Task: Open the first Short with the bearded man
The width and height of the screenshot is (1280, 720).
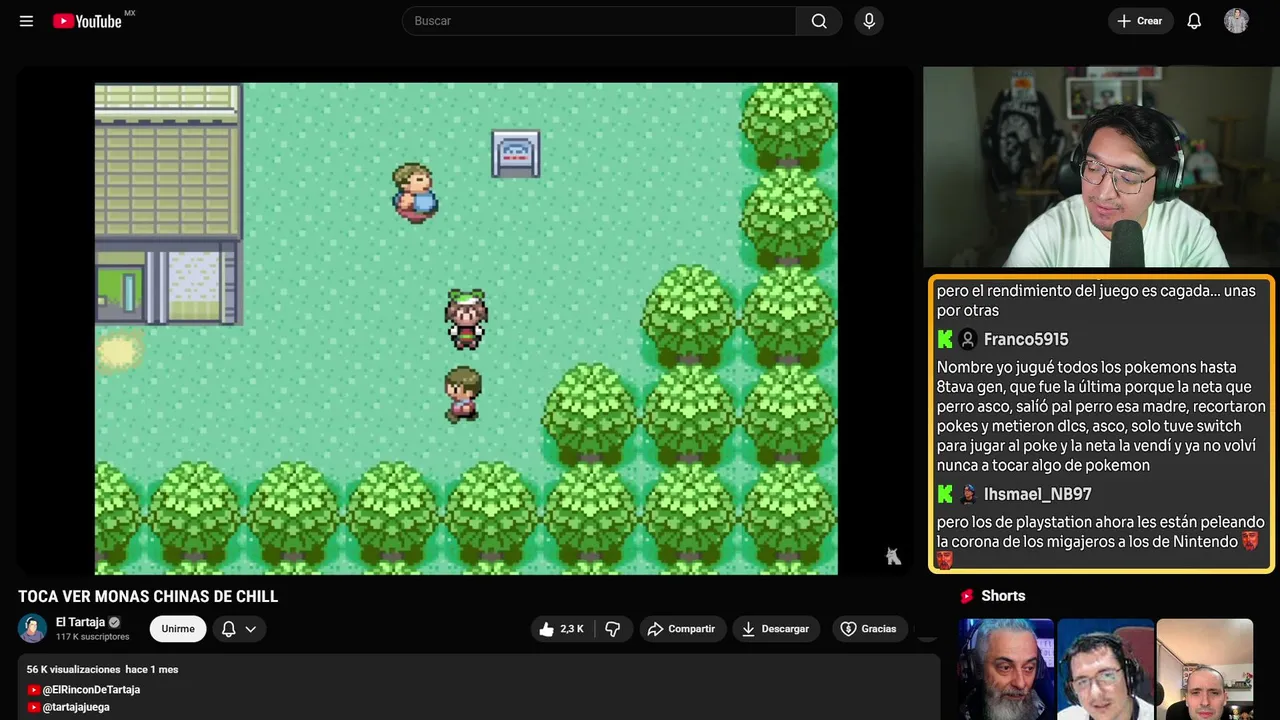Action: [x=1006, y=669]
